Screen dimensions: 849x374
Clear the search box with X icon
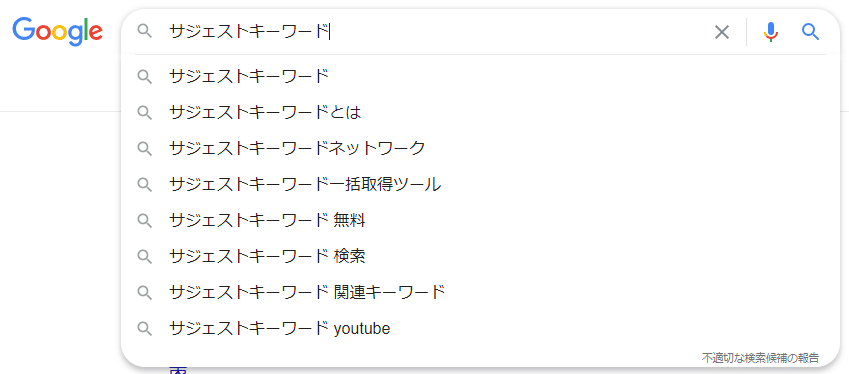[722, 32]
